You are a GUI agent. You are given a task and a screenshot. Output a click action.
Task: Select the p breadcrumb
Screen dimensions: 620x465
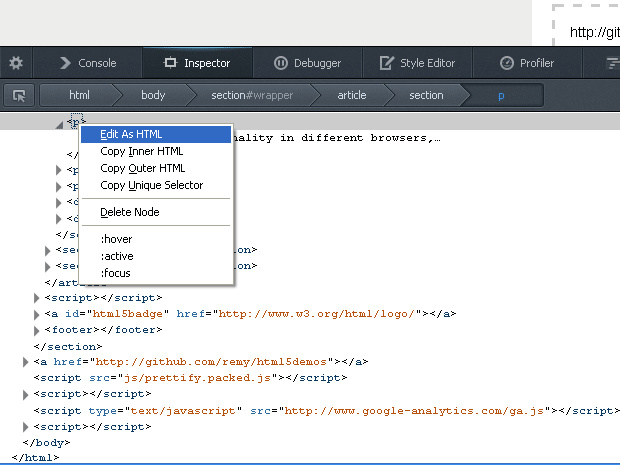coord(501,95)
